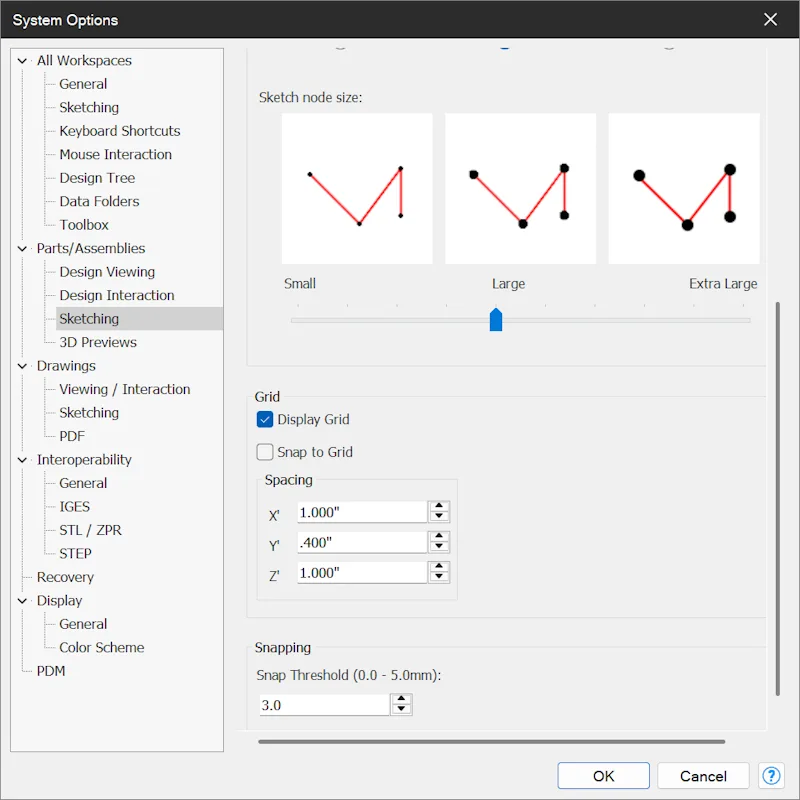Select Color Scheme under Display
800x800 pixels.
tap(102, 647)
